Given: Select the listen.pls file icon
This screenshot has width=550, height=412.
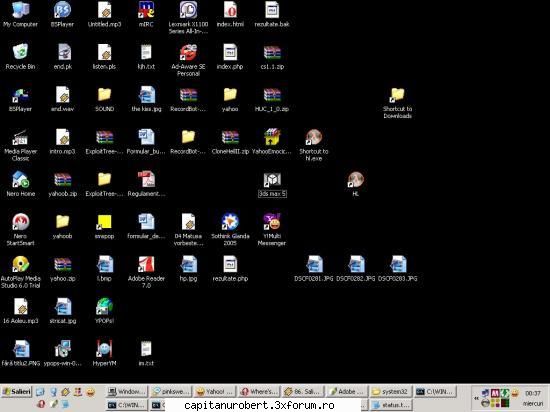Looking at the screenshot, I should click(x=105, y=52).
